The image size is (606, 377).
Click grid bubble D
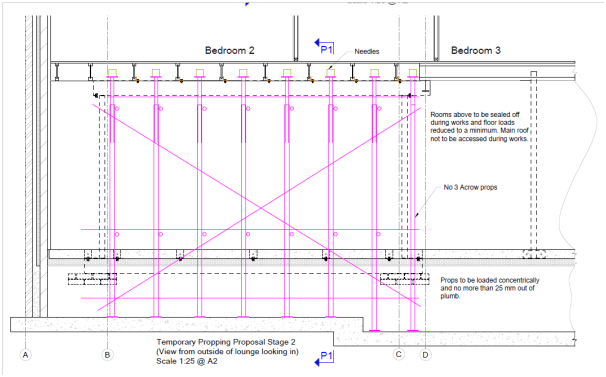click(x=426, y=355)
